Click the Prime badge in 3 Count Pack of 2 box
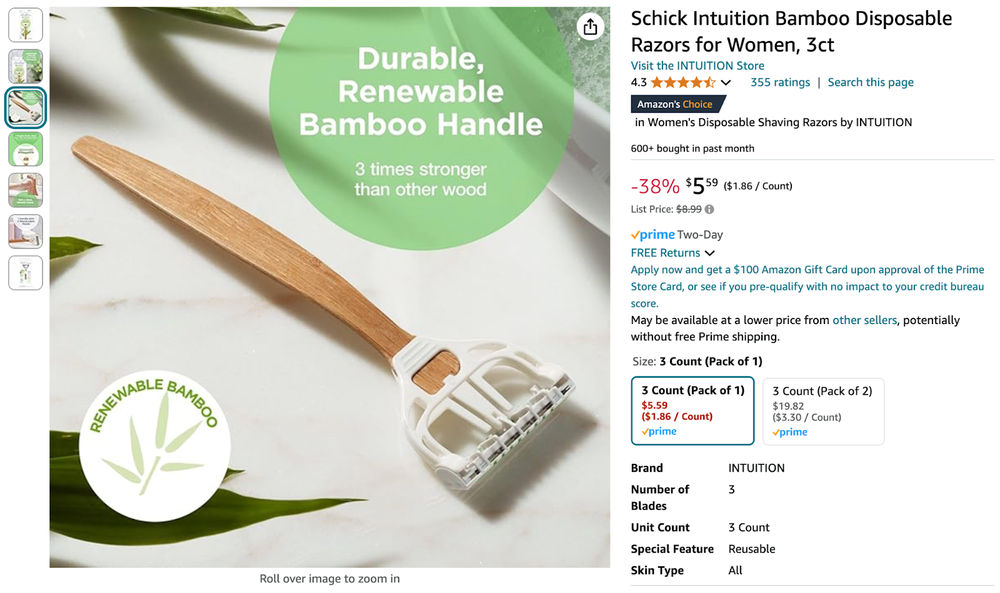Image resolution: width=1000 pixels, height=593 pixels. (x=789, y=432)
